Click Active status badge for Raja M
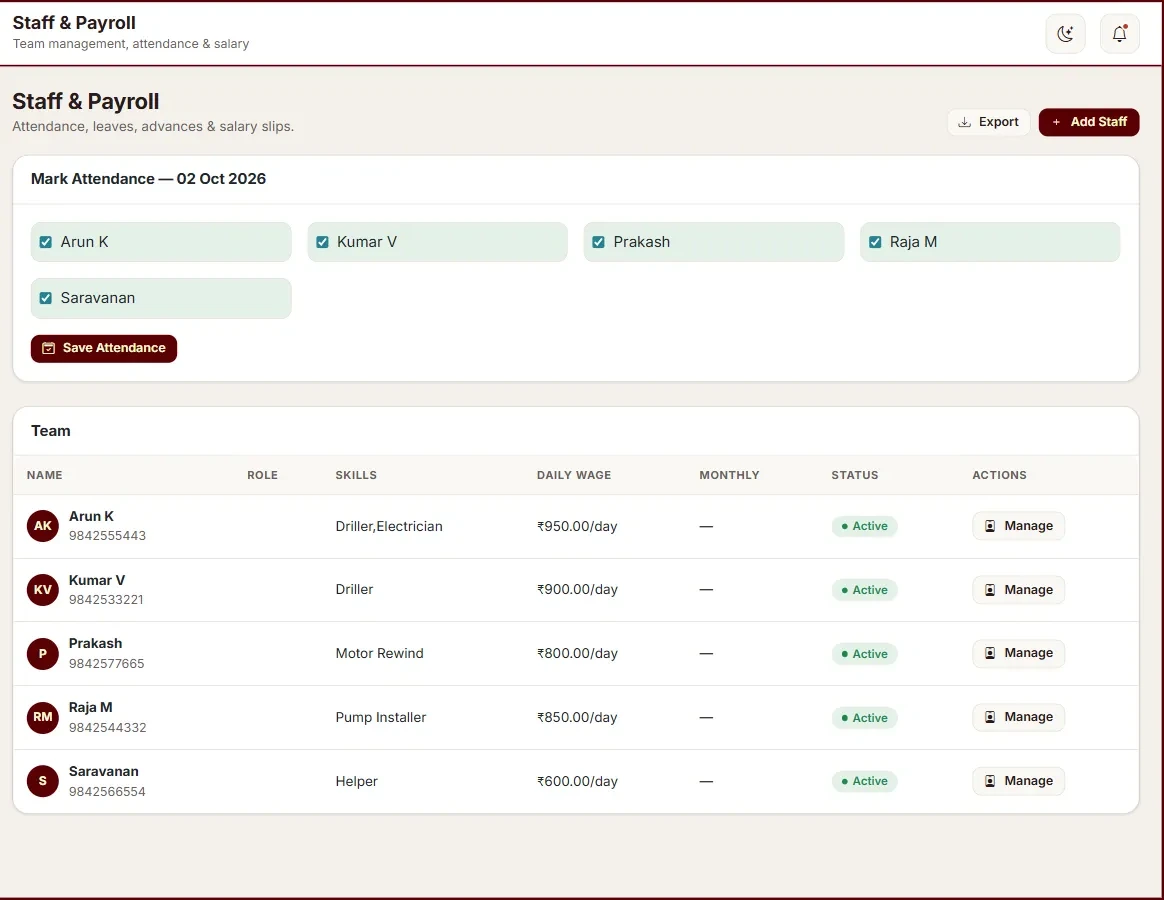Viewport: 1164px width, 900px height. tap(864, 717)
